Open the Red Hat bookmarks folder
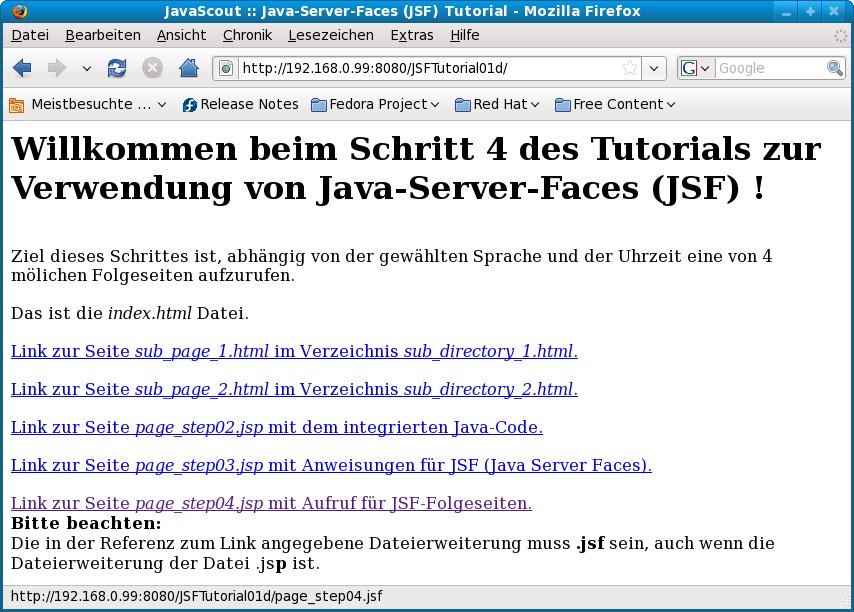Viewport: 854px width, 612px height. [x=497, y=104]
